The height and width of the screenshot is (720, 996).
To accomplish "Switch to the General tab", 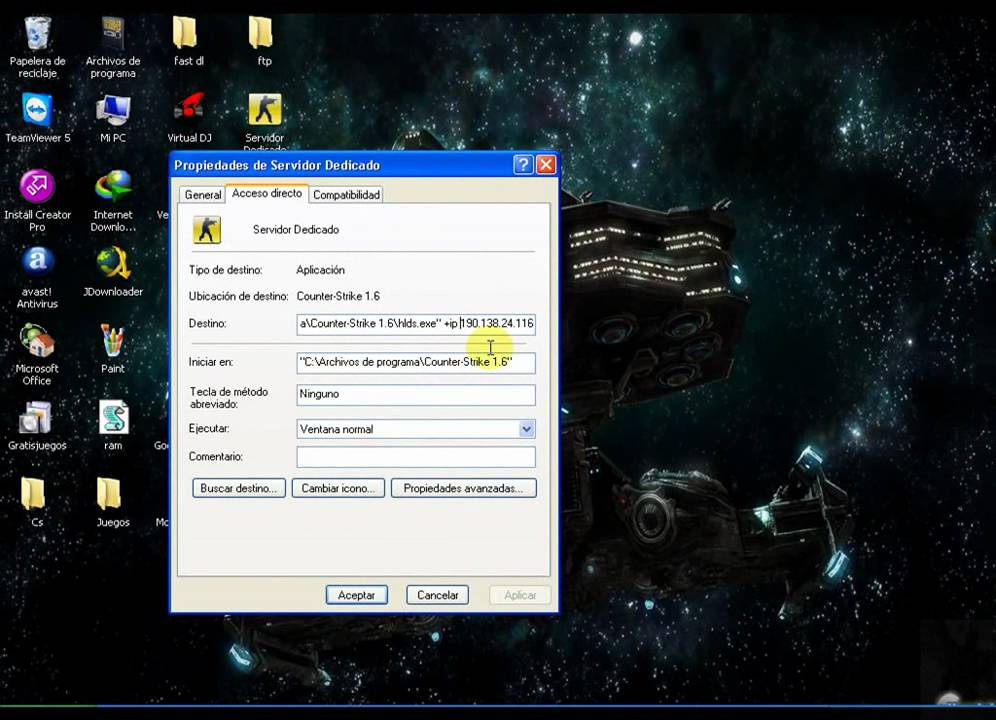I will pyautogui.click(x=203, y=194).
